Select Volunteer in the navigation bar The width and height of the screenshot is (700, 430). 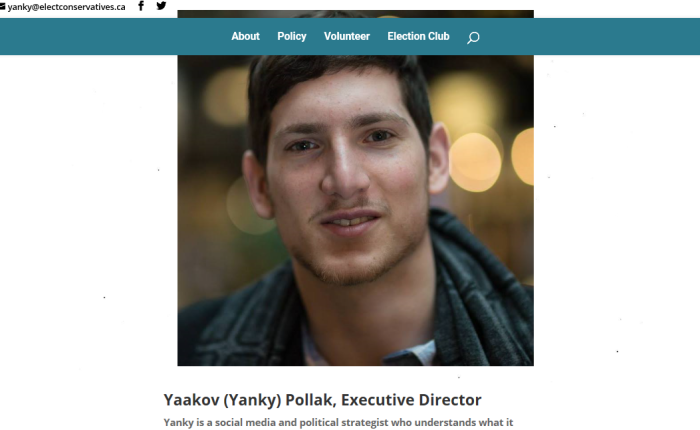(347, 37)
